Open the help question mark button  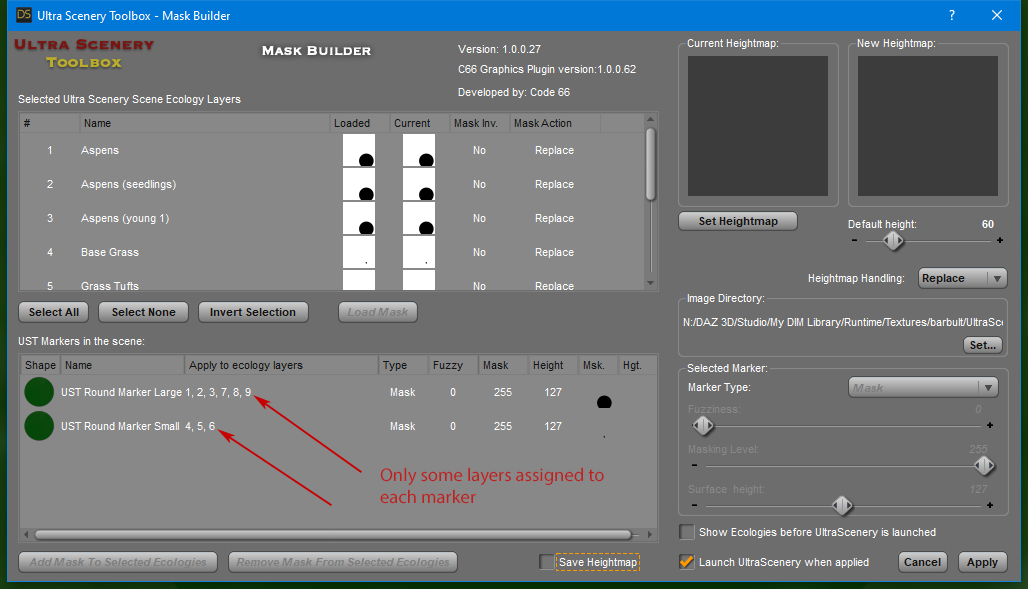coord(951,15)
